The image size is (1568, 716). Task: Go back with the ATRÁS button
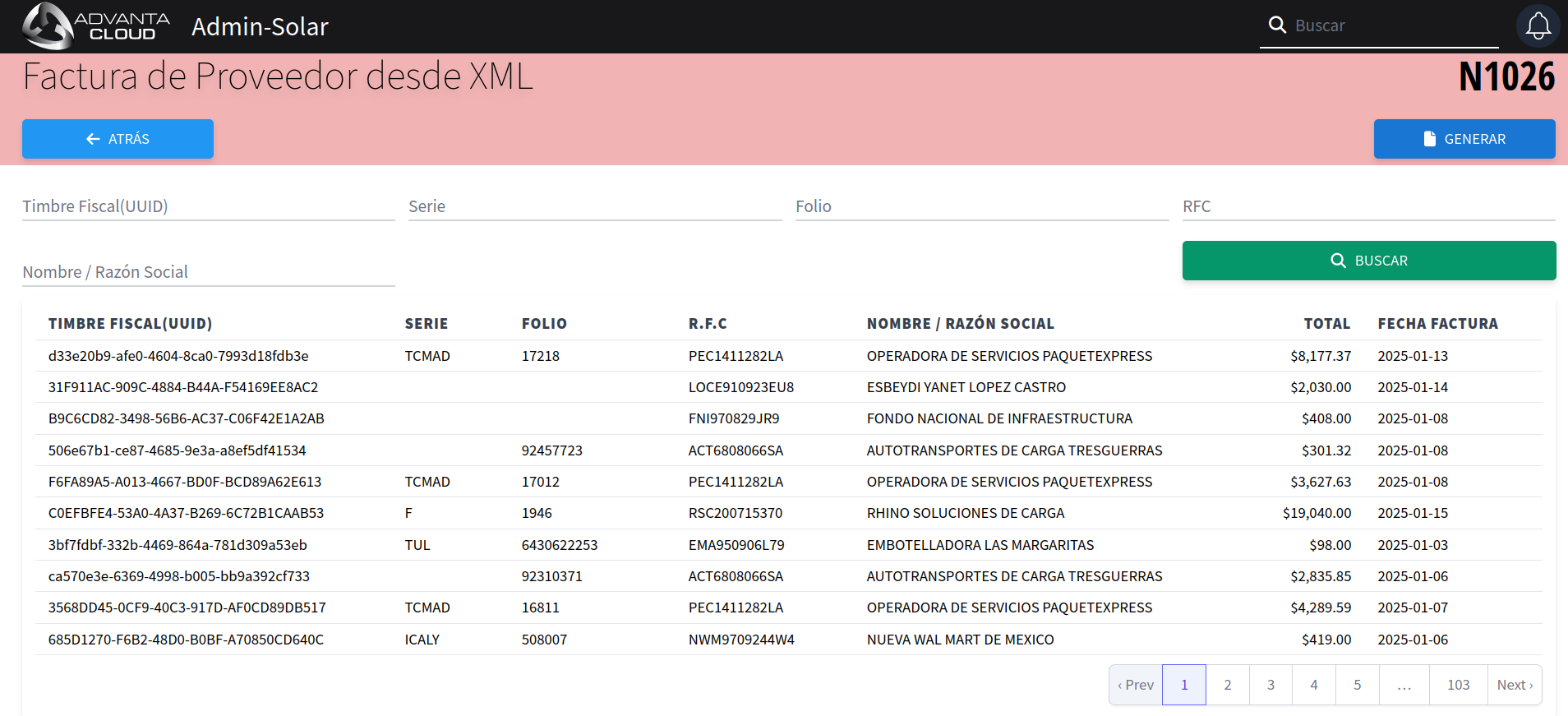click(118, 139)
